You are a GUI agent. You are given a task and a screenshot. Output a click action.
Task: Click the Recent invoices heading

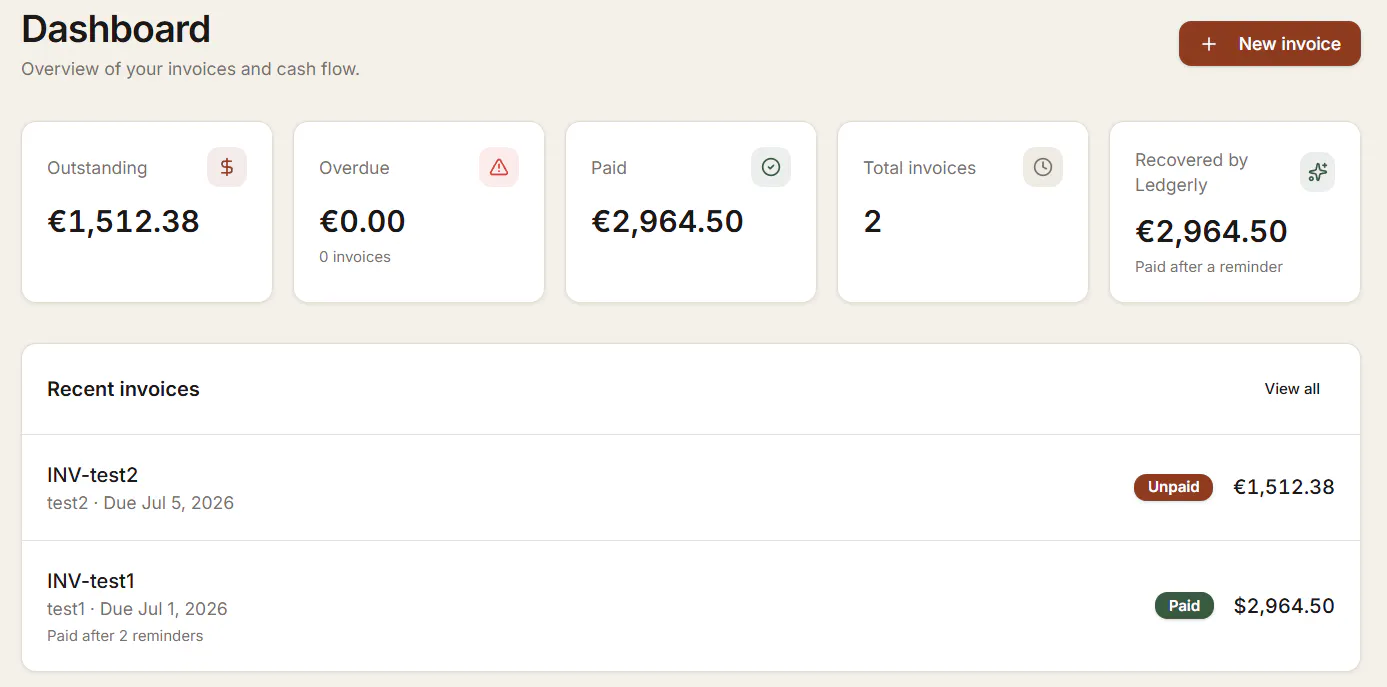[x=123, y=389]
